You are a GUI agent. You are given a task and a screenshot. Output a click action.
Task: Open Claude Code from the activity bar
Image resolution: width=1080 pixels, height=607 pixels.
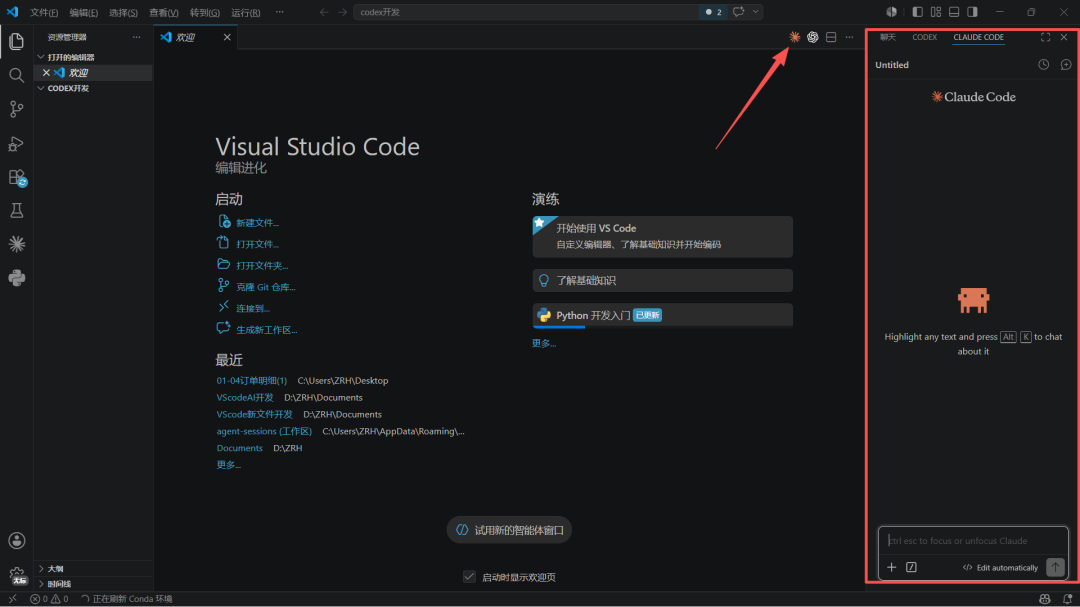coord(17,244)
